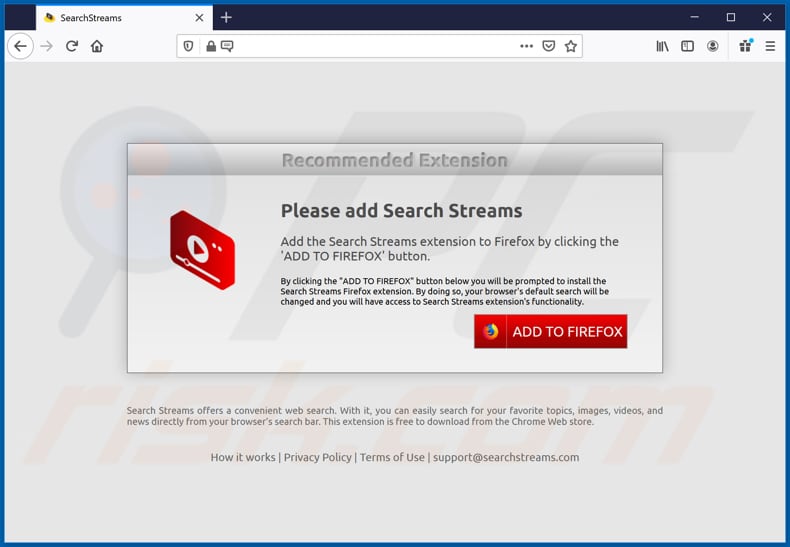Open How it works link
790x547 pixels.
click(x=243, y=457)
